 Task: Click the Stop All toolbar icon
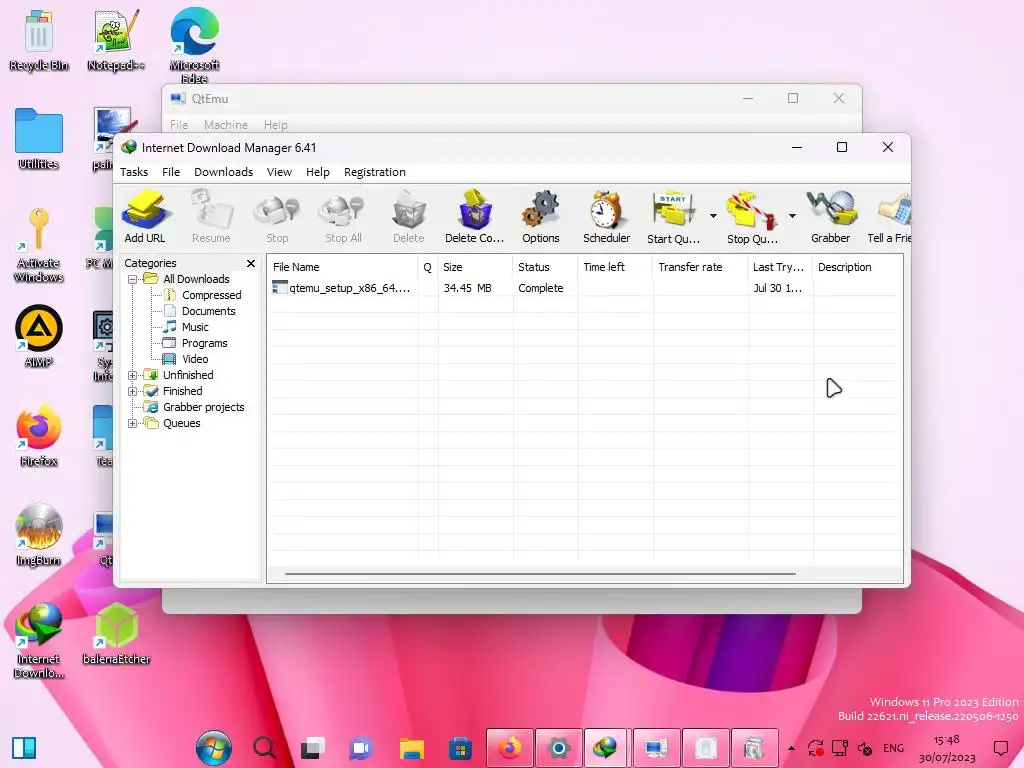coord(343,217)
